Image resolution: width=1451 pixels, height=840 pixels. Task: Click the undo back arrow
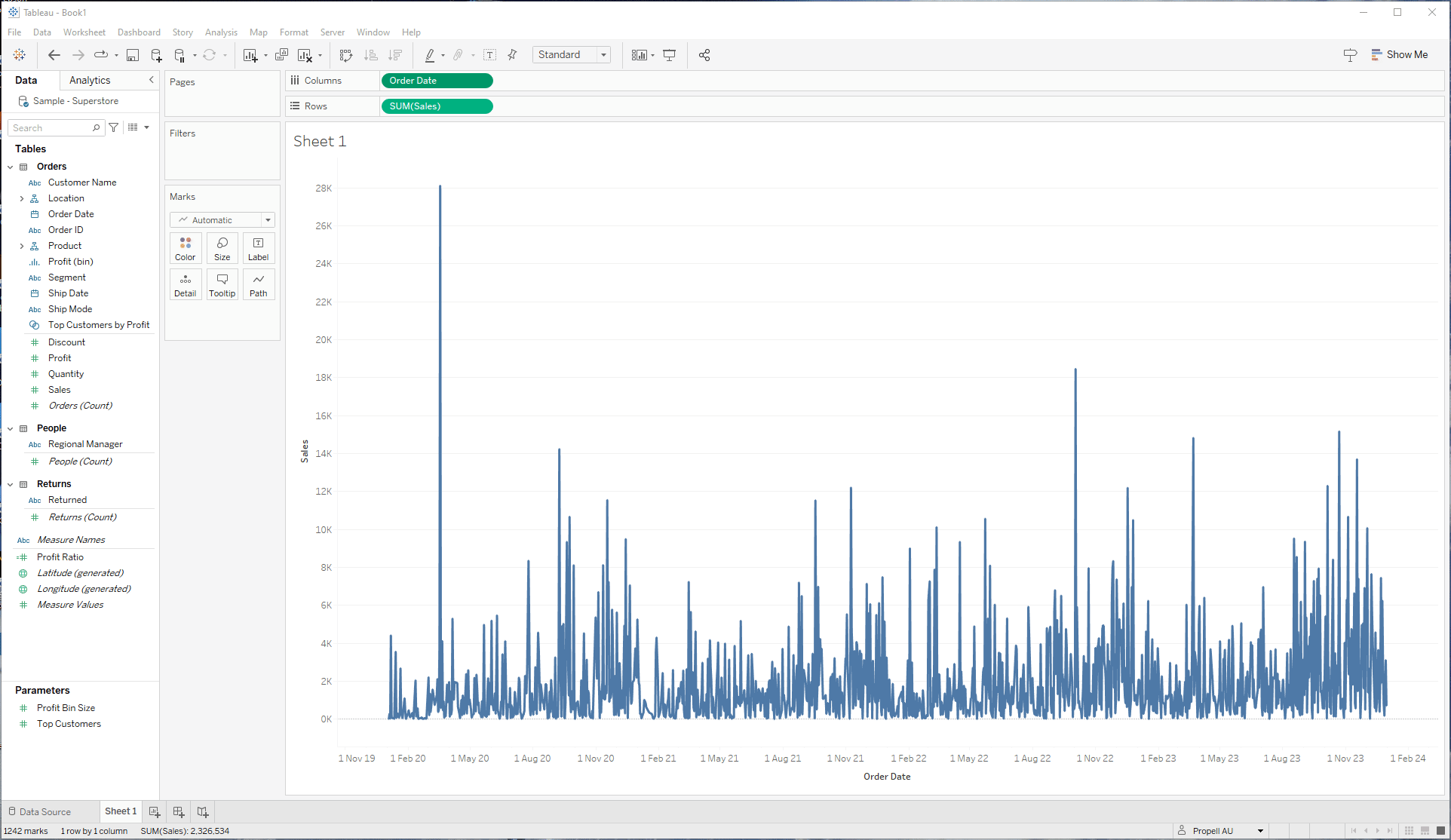(54, 55)
